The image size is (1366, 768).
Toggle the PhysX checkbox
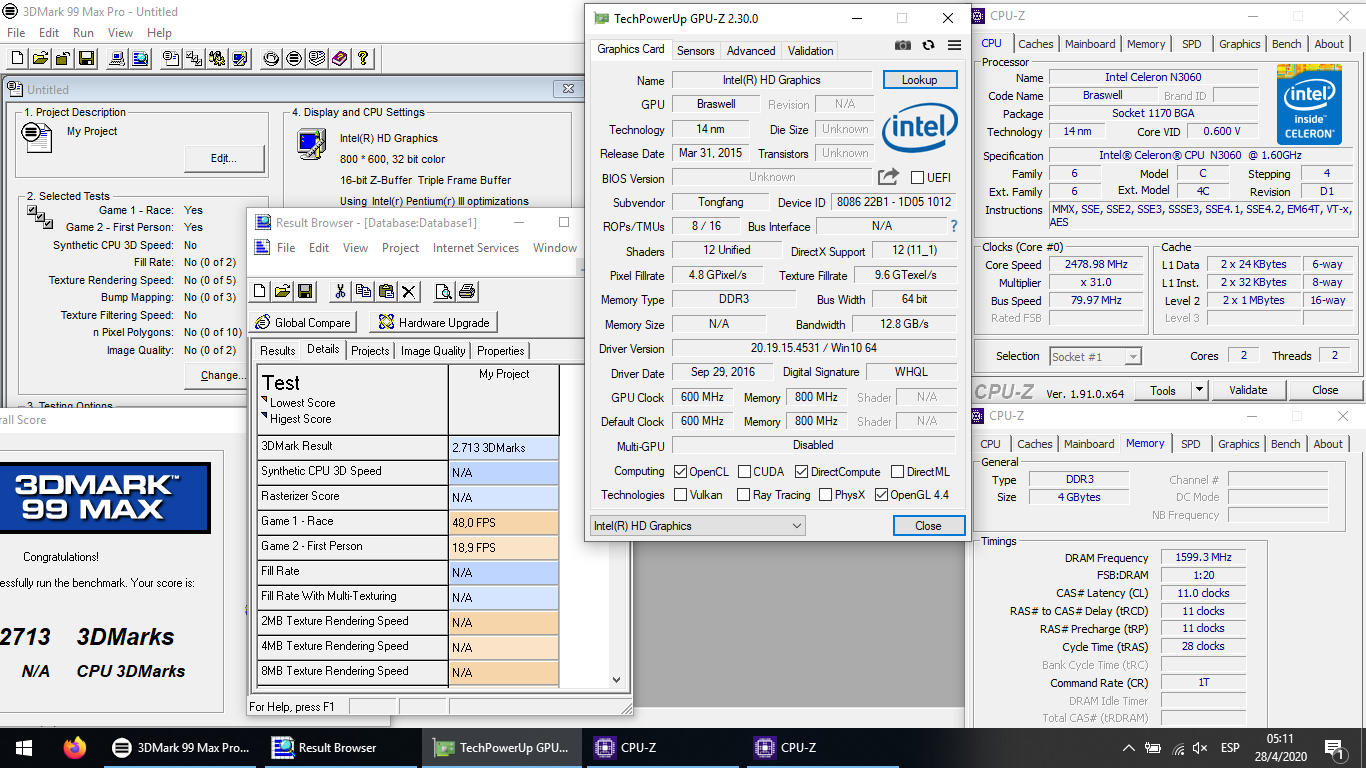pos(825,495)
